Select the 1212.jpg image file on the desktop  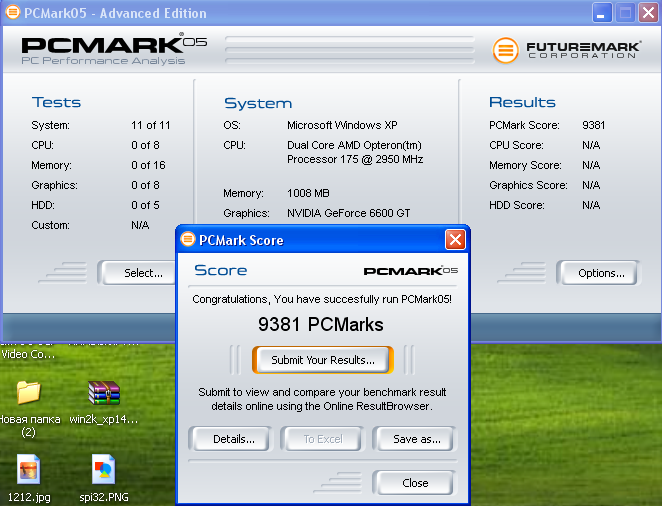pos(29,478)
